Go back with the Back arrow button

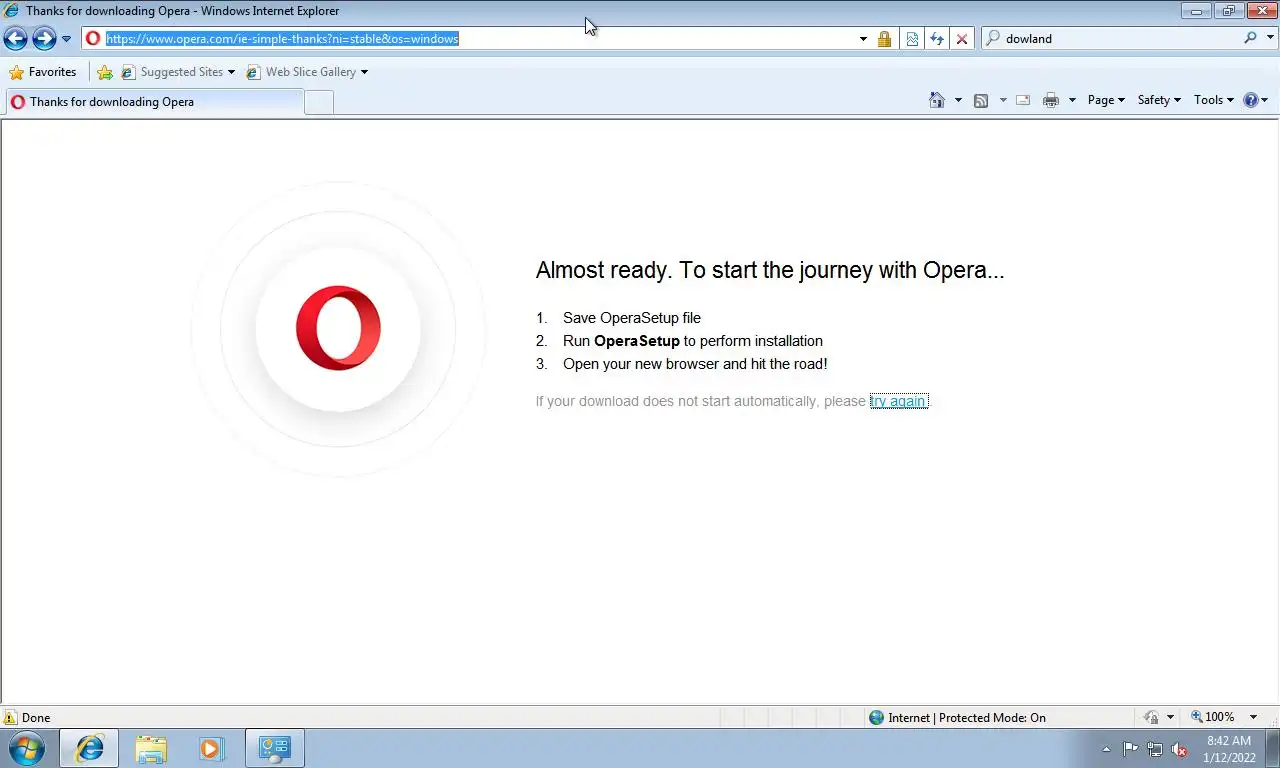tap(15, 39)
